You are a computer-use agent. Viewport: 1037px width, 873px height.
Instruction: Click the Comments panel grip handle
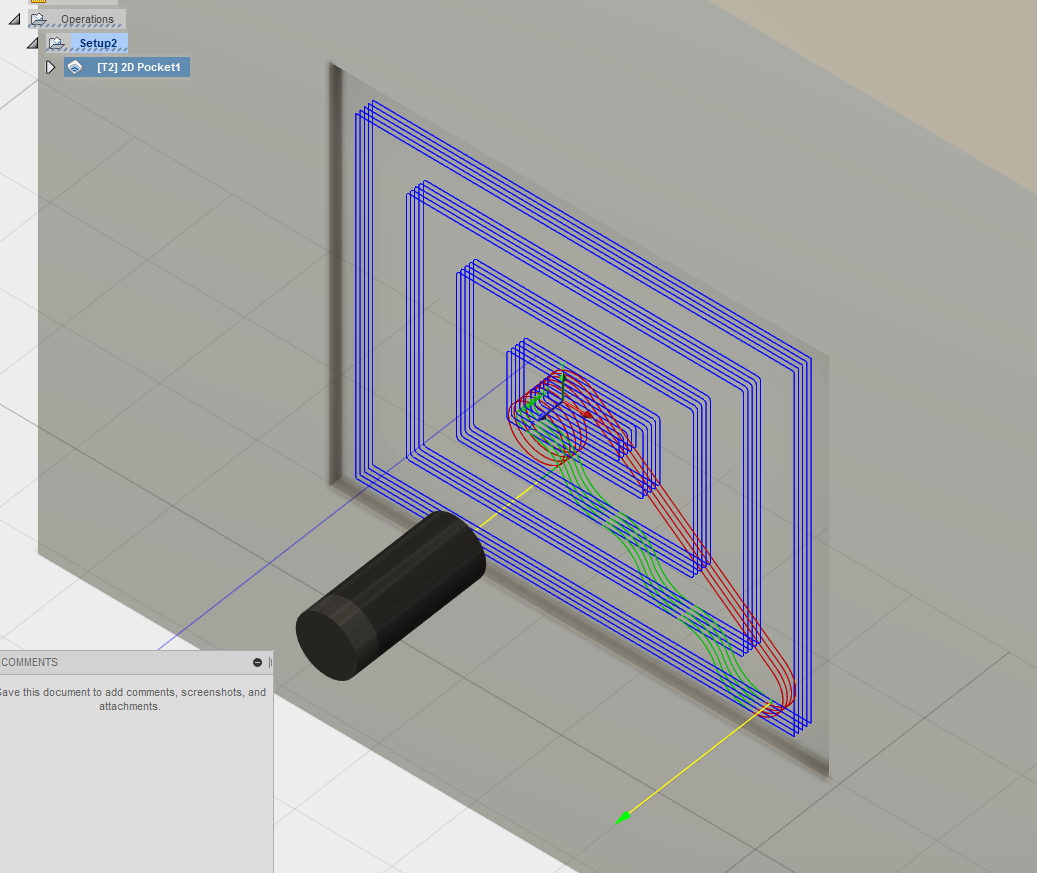270,662
